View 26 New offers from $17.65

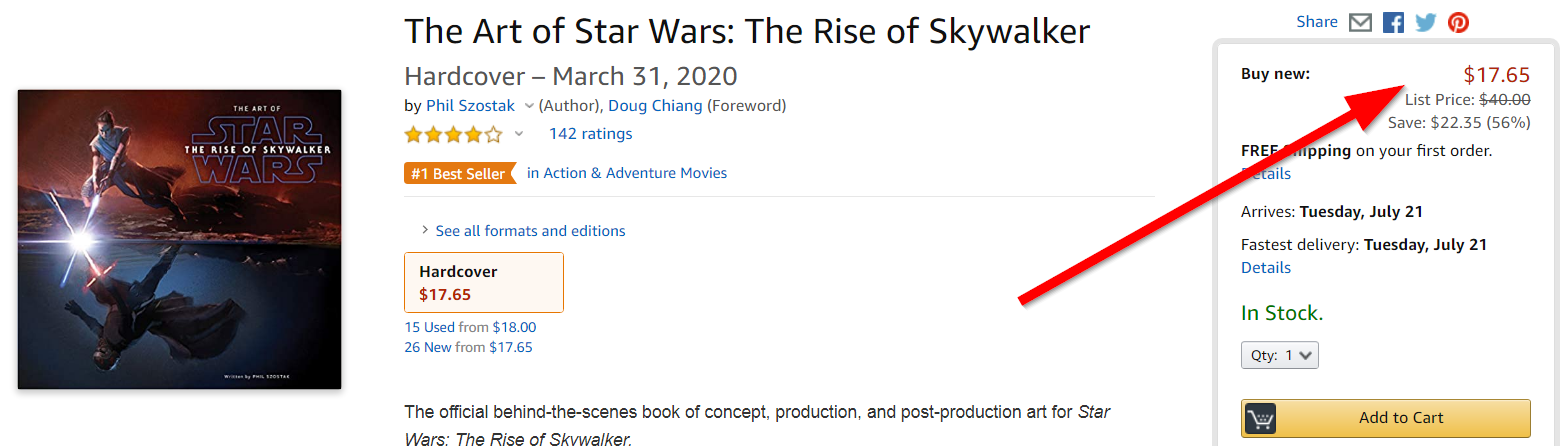tap(468, 347)
